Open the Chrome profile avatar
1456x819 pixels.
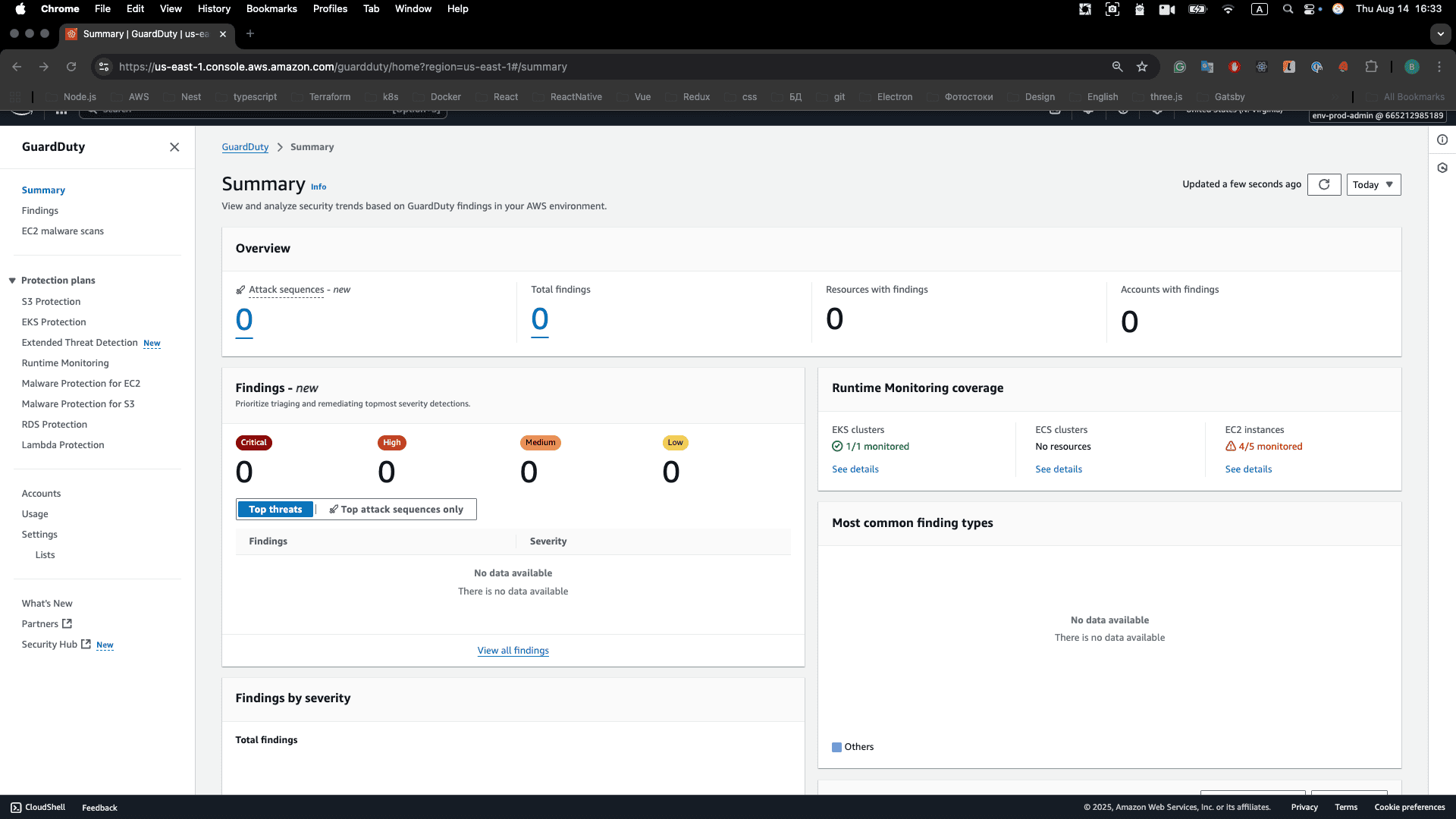pos(1411,67)
